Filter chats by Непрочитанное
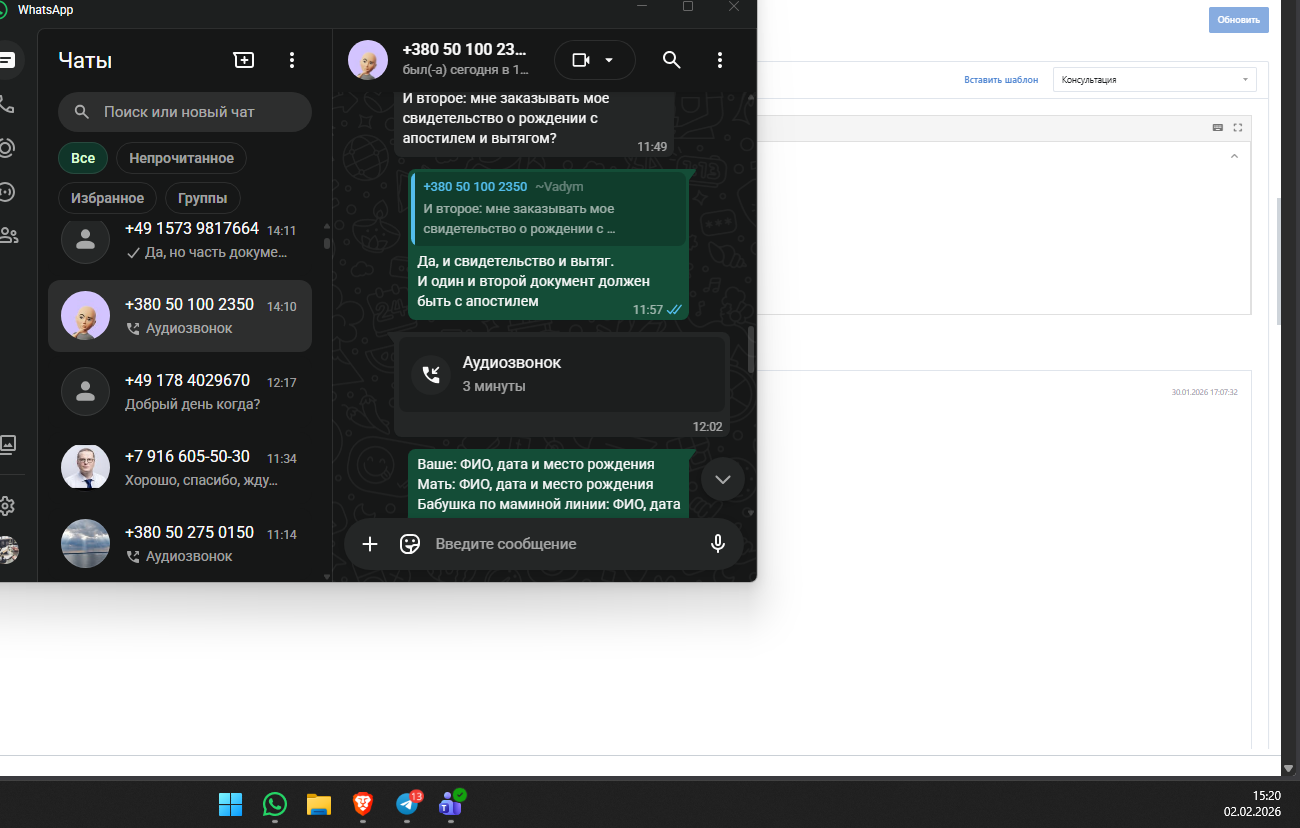 tap(181, 158)
